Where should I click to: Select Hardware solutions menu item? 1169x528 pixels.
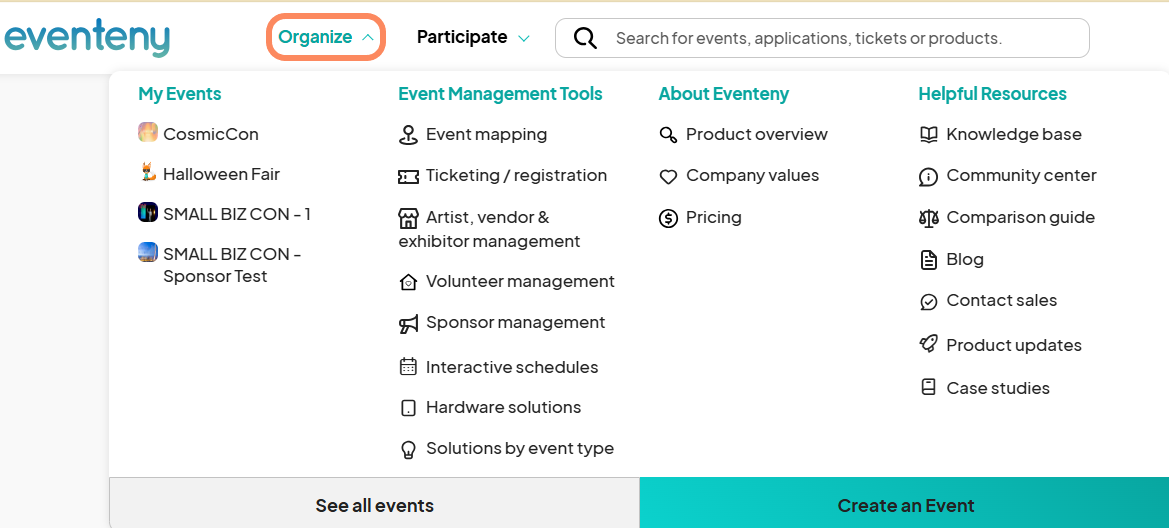pyautogui.click(x=503, y=408)
